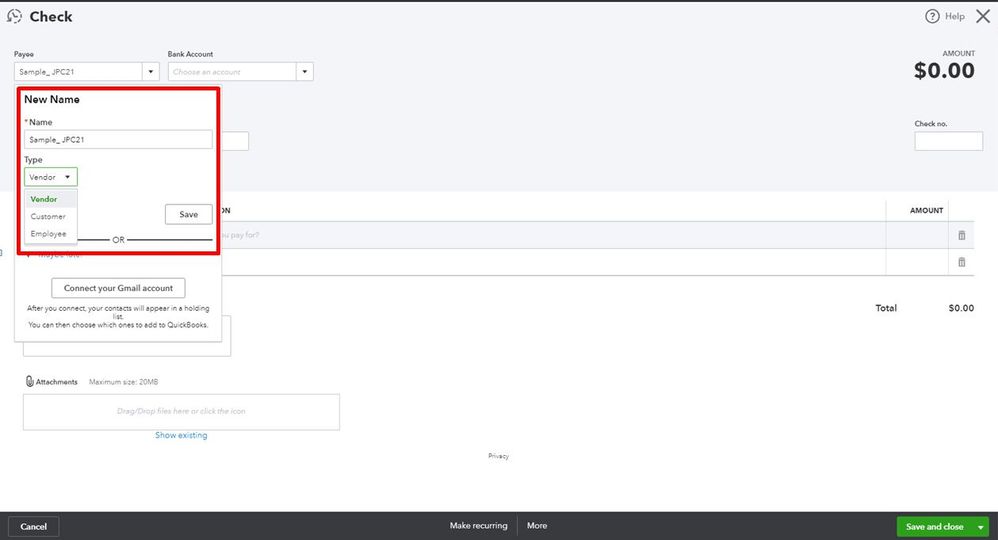Click the Total label
The height and width of the screenshot is (540, 998).
pyautogui.click(x=886, y=308)
